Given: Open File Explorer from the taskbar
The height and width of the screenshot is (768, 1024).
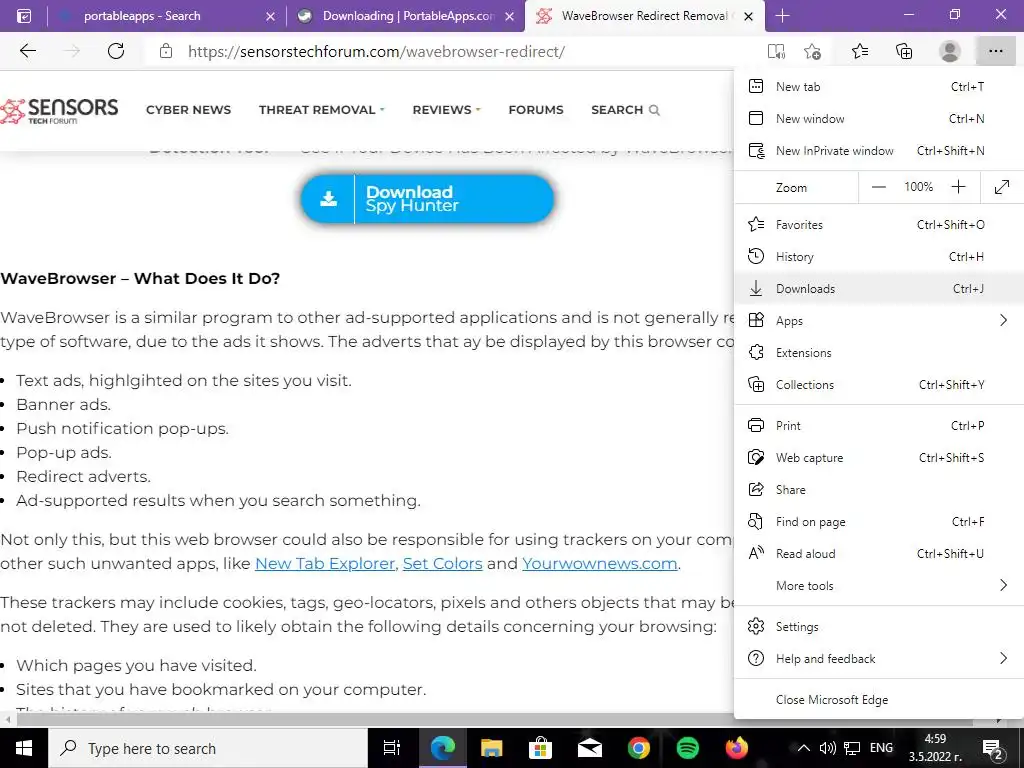Looking at the screenshot, I should [x=491, y=748].
